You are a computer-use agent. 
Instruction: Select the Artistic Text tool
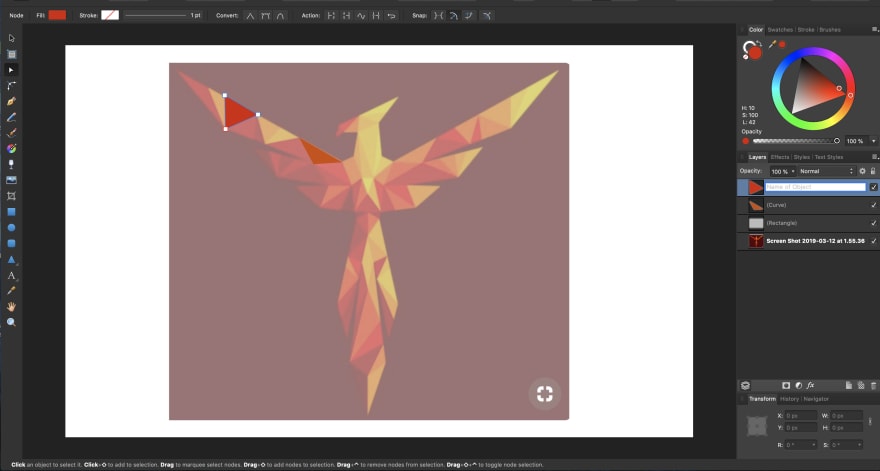click(x=11, y=275)
